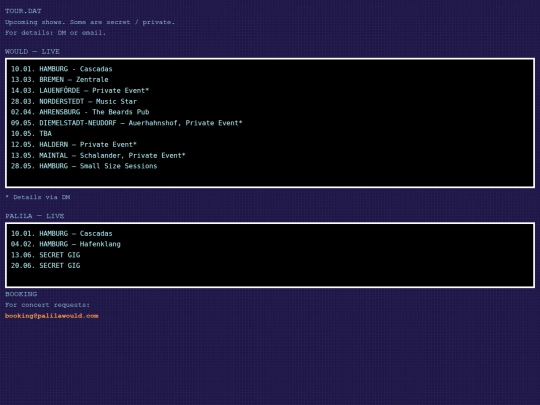Select PALILA row '10.01. HAMBURG – Cascadas'
The height and width of the screenshot is (405, 540).
[62, 233]
